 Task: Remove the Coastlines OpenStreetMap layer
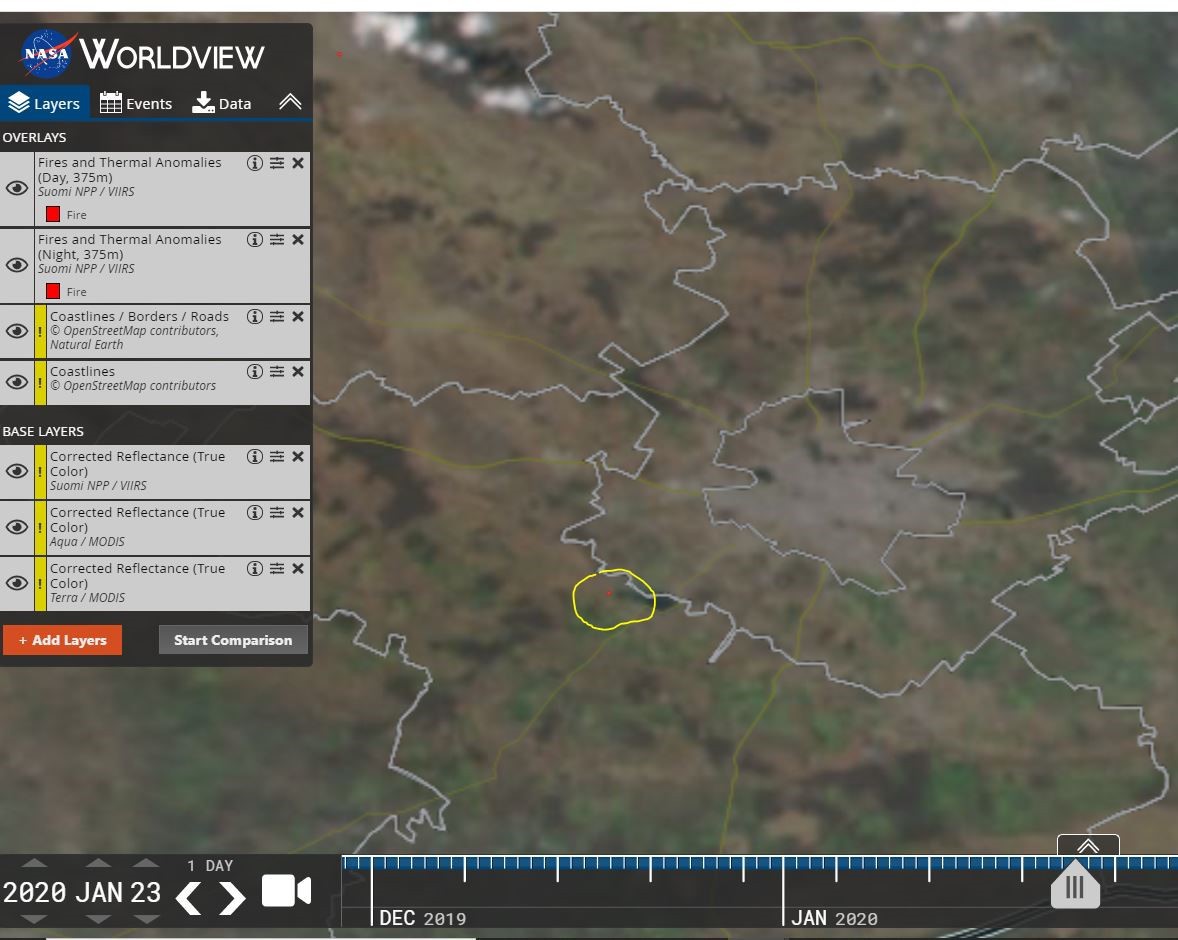click(298, 371)
